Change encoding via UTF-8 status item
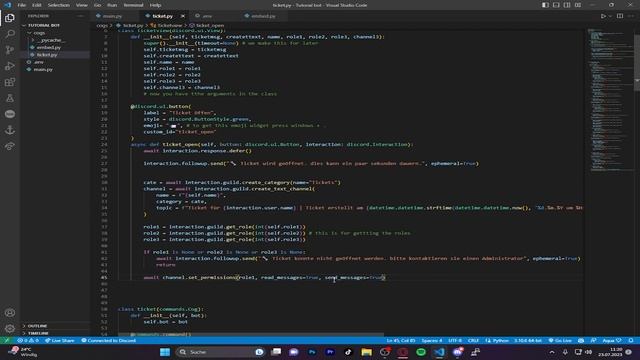640x360 pixels. pos(455,340)
